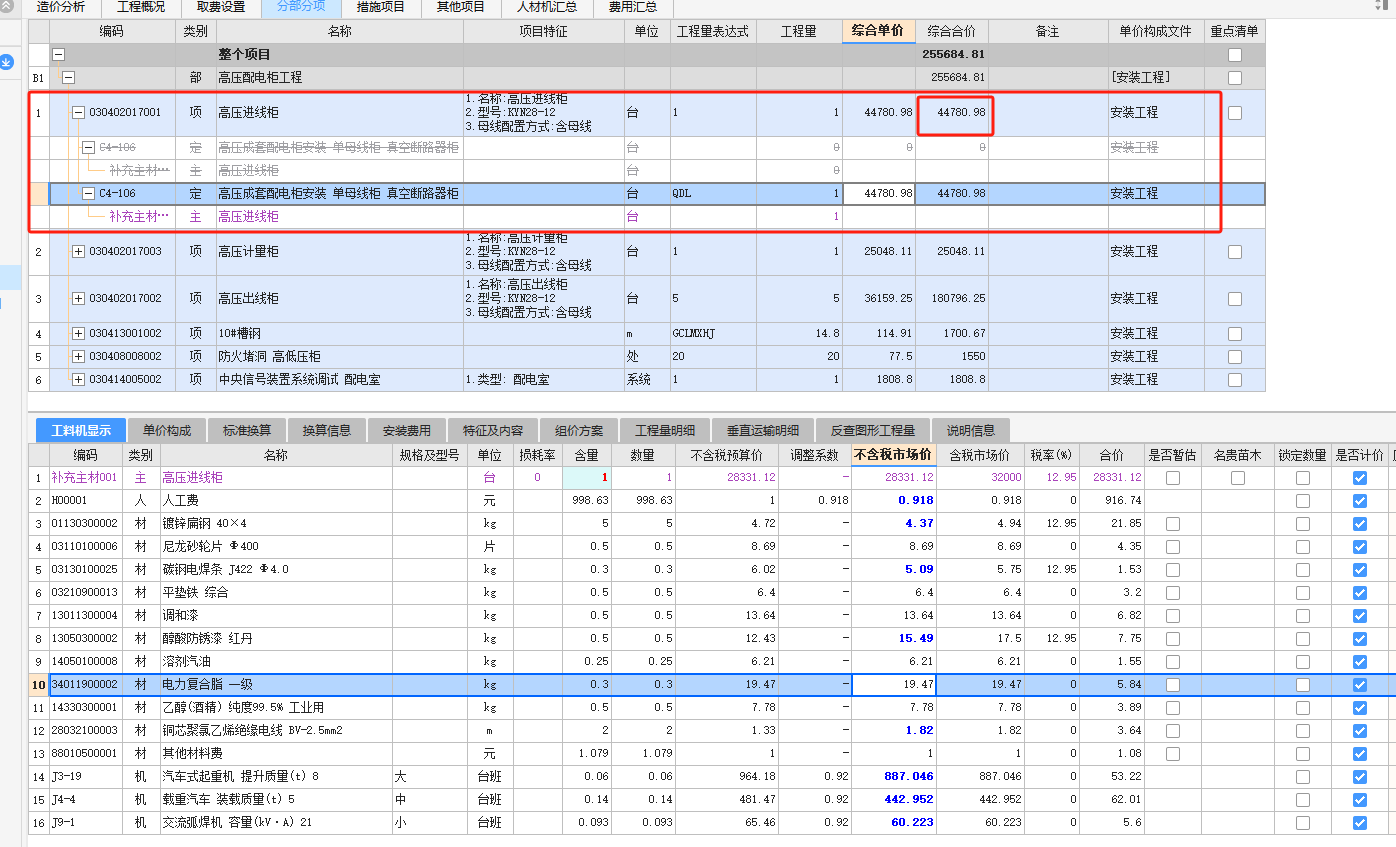
Task: Edit 不含税市场价 field 19.47 for 电力复合脂
Action: [x=894, y=685]
